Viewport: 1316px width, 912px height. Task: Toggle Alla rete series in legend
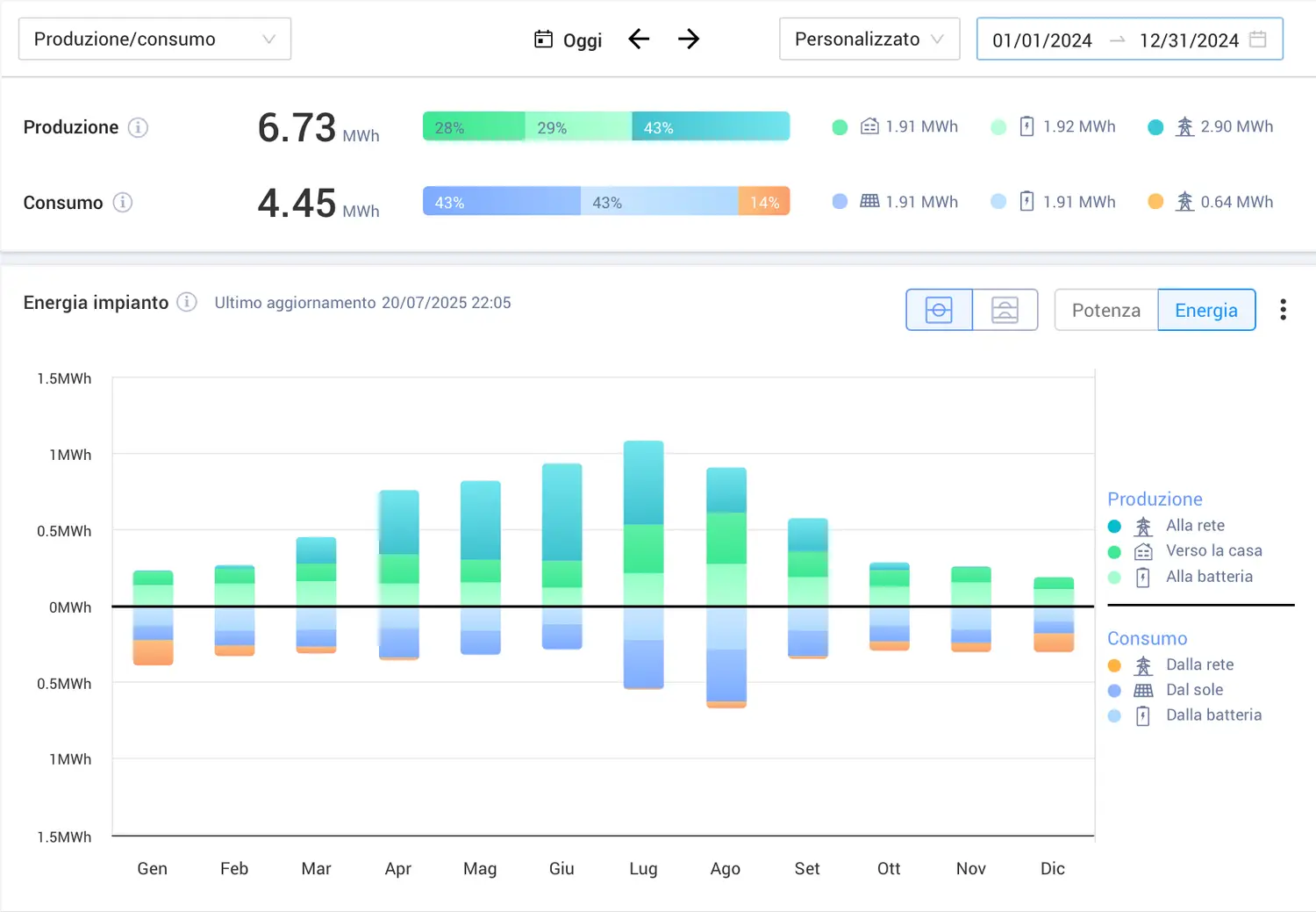point(1194,526)
